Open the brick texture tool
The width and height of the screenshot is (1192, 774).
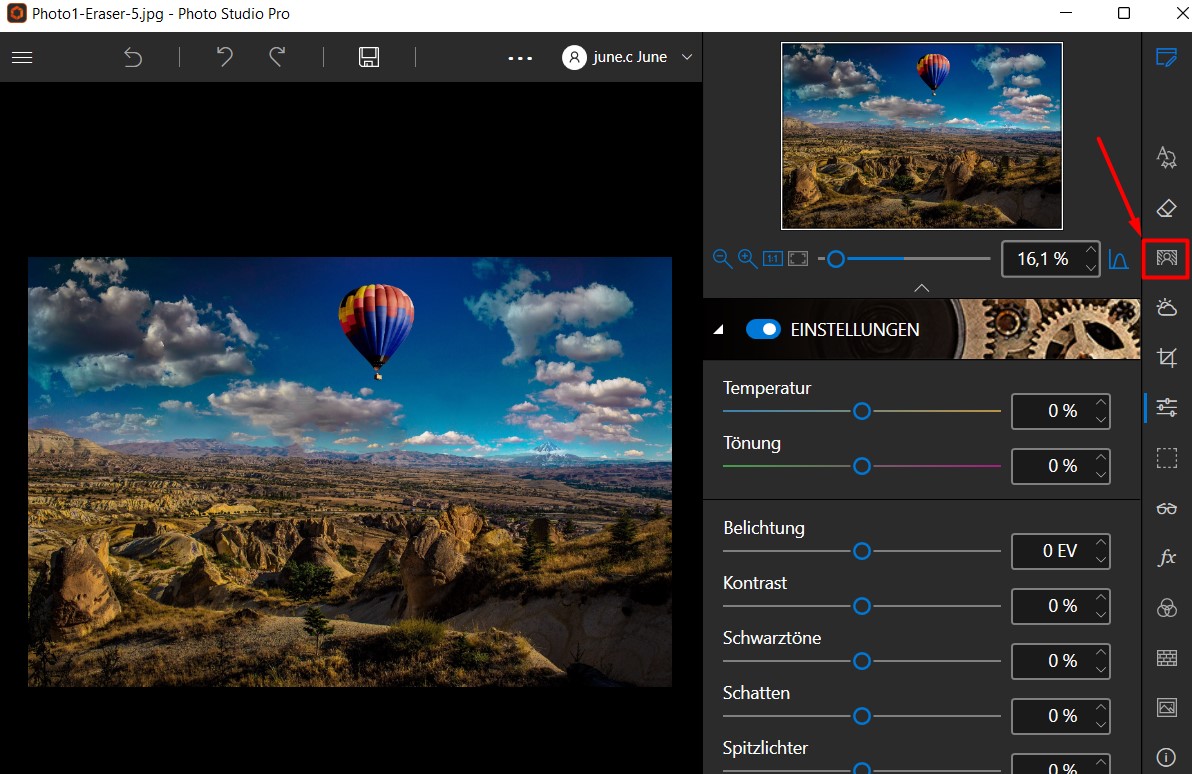1166,658
